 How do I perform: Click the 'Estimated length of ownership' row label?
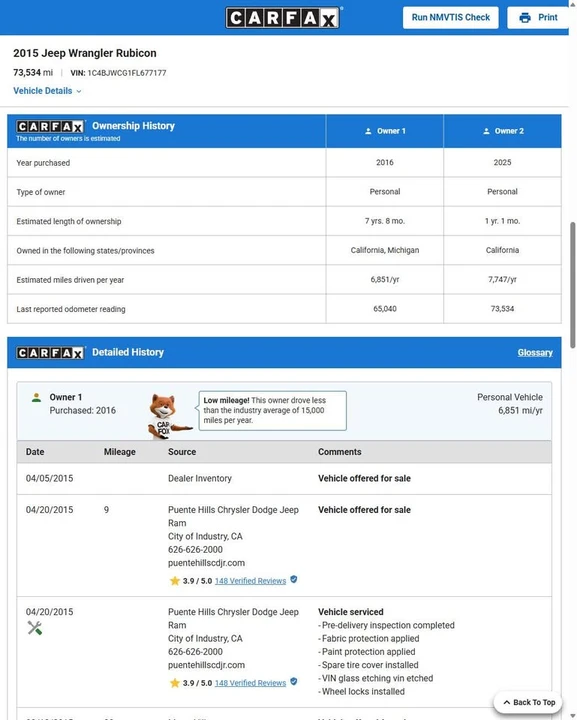click(x=69, y=221)
